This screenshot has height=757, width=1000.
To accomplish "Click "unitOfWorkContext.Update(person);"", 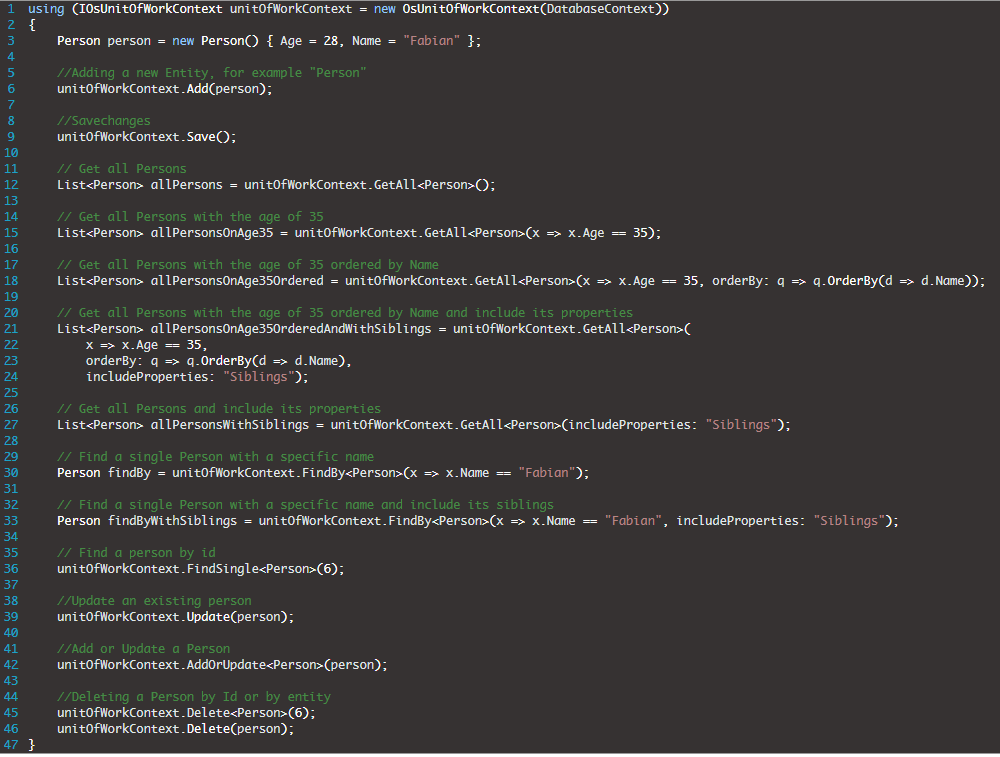I will pos(175,617).
